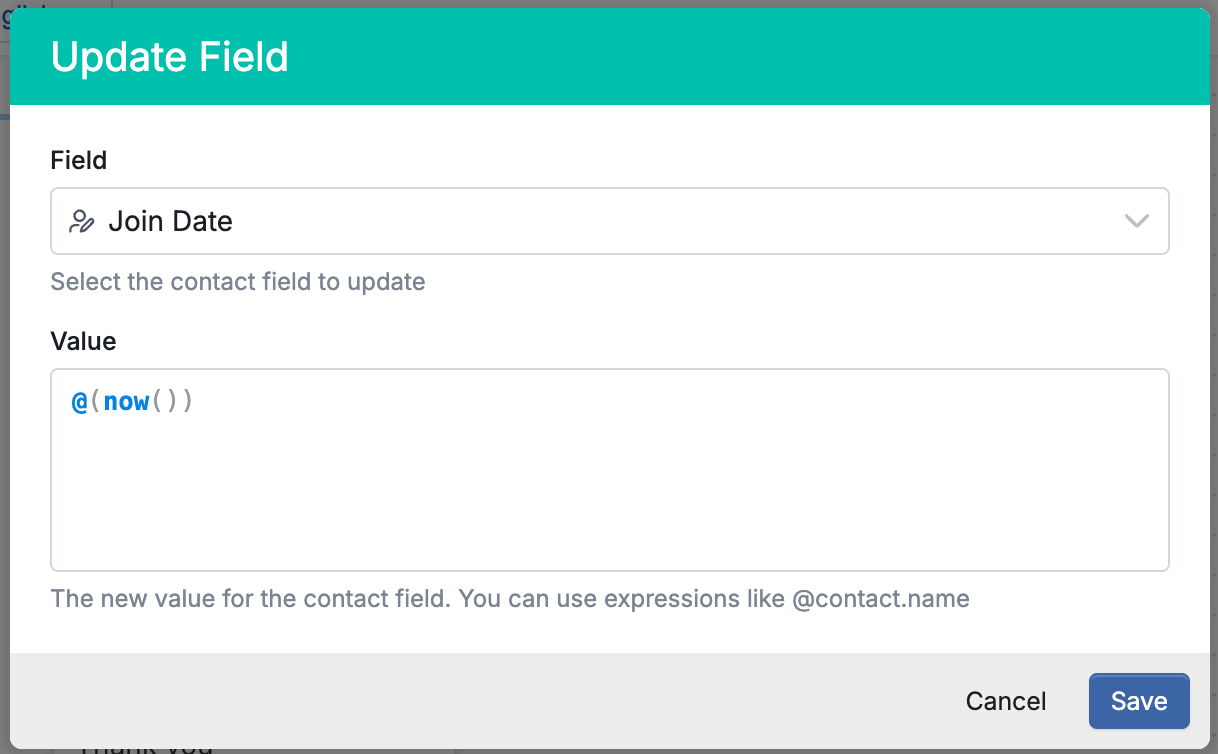
Task: Click the teal dialog header bar
Action: coord(609,57)
